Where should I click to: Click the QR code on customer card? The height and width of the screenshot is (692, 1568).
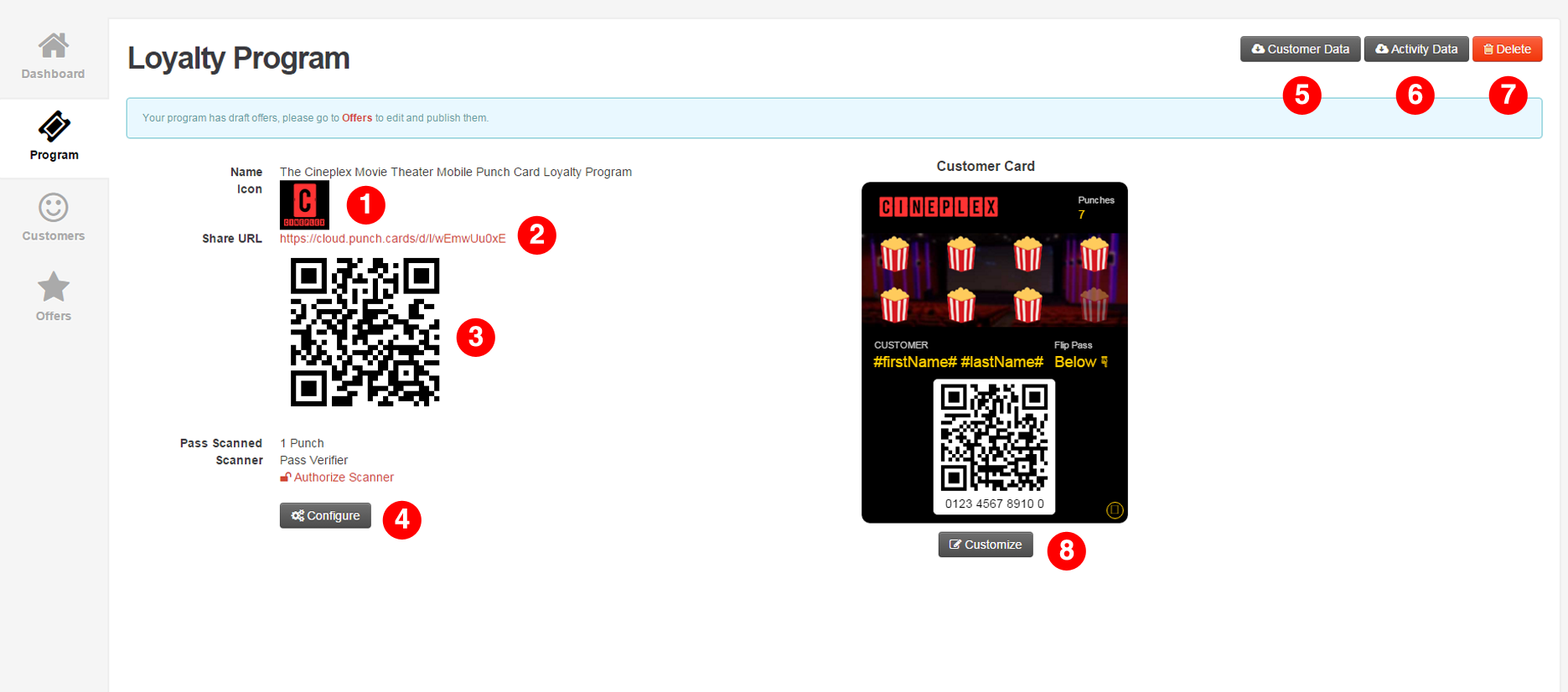[994, 437]
